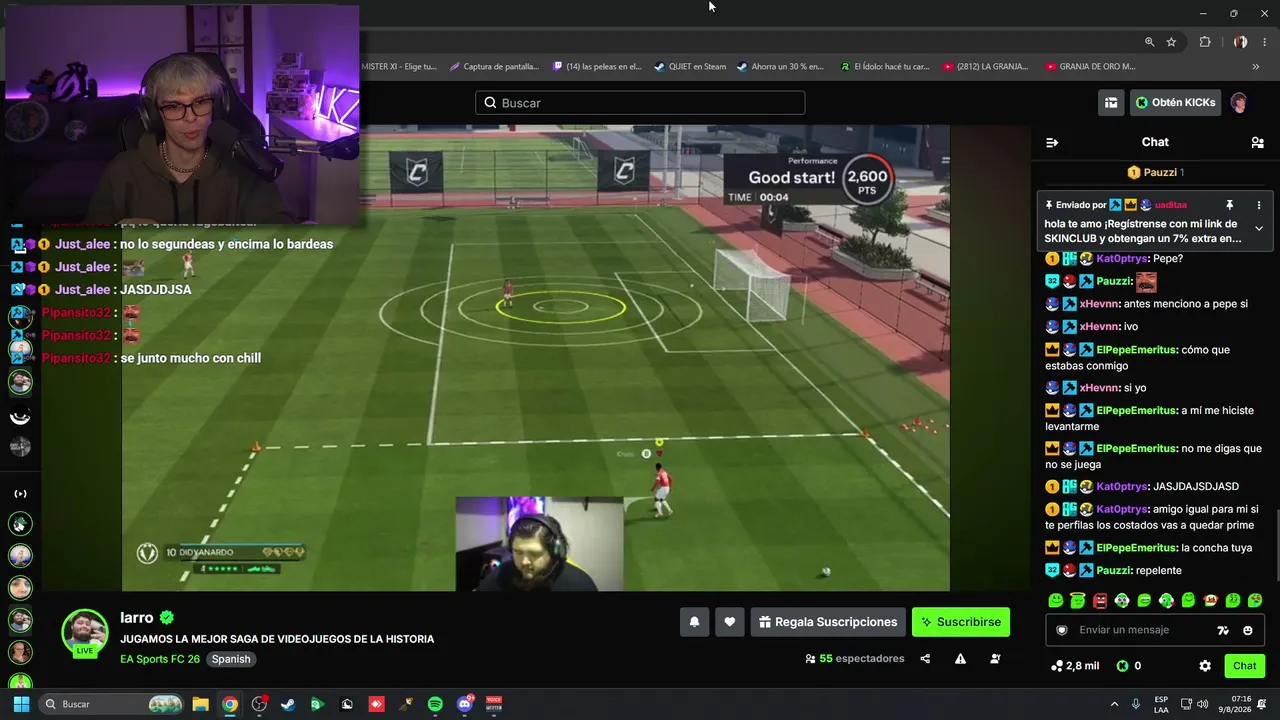Viewport: 1280px width, 720px height.
Task: Click xHevnn username in 'si yo' message
Action: tap(1099, 388)
